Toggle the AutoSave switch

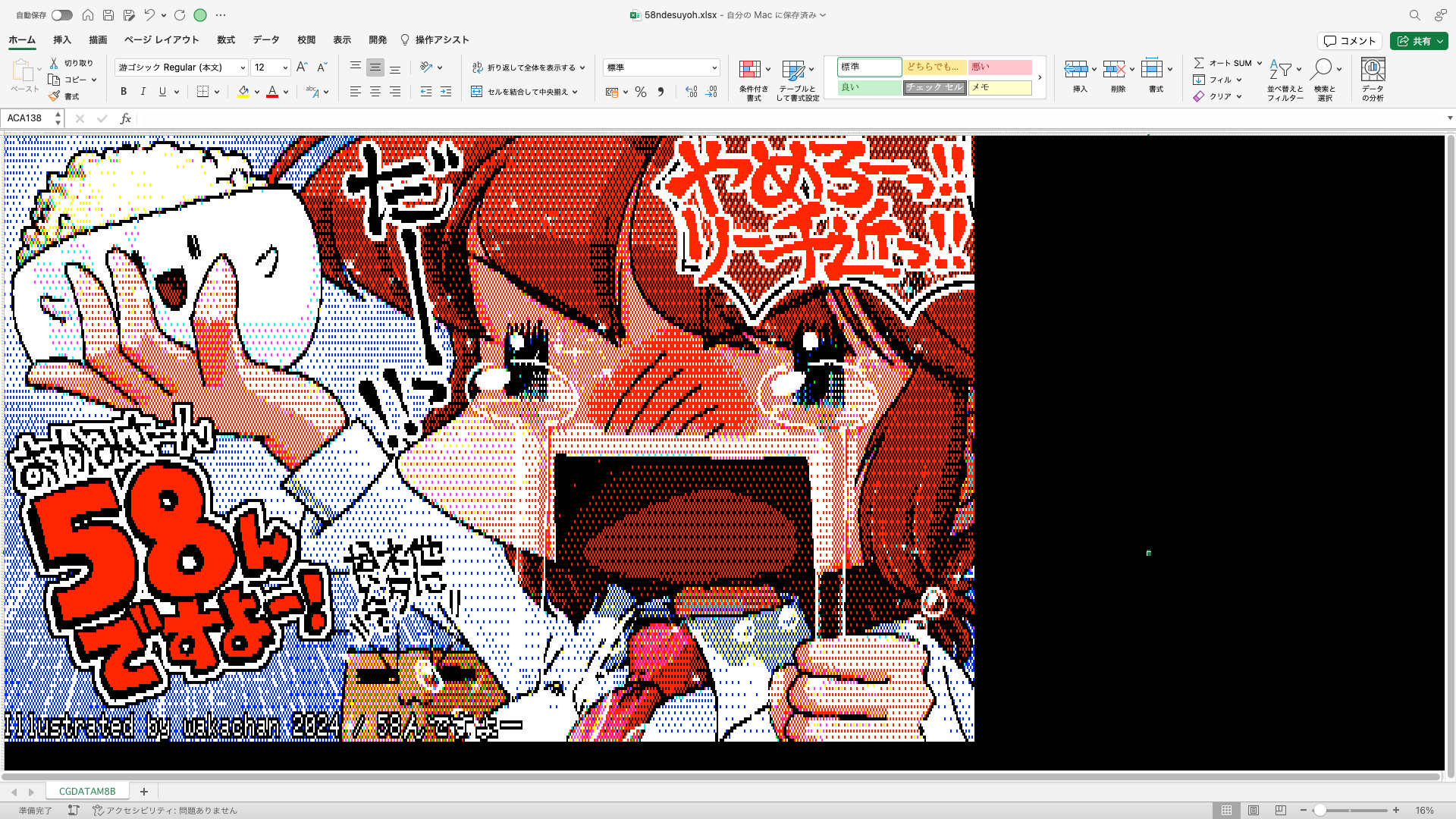click(x=62, y=15)
